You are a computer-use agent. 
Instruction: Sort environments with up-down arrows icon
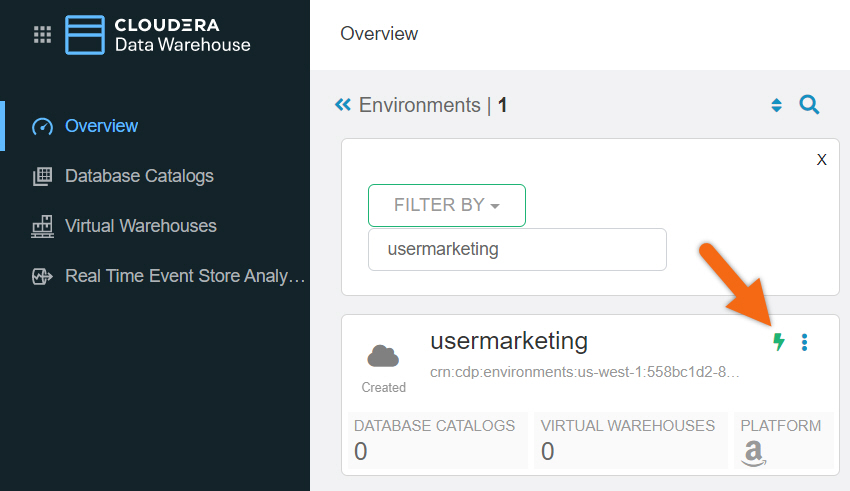pos(776,105)
